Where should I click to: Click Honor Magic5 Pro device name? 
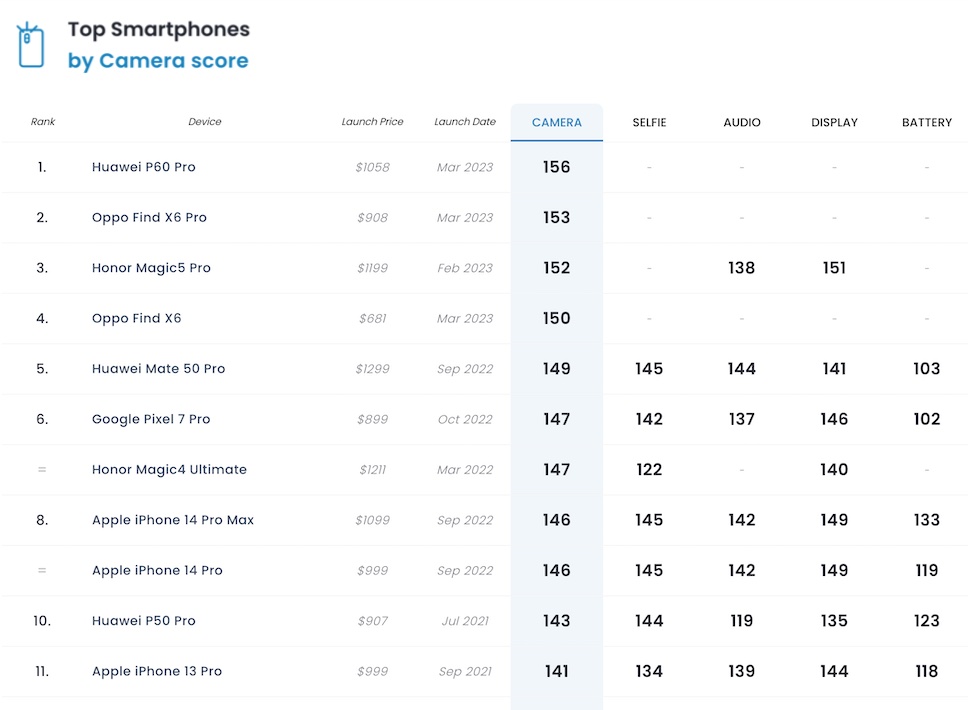[x=151, y=268]
